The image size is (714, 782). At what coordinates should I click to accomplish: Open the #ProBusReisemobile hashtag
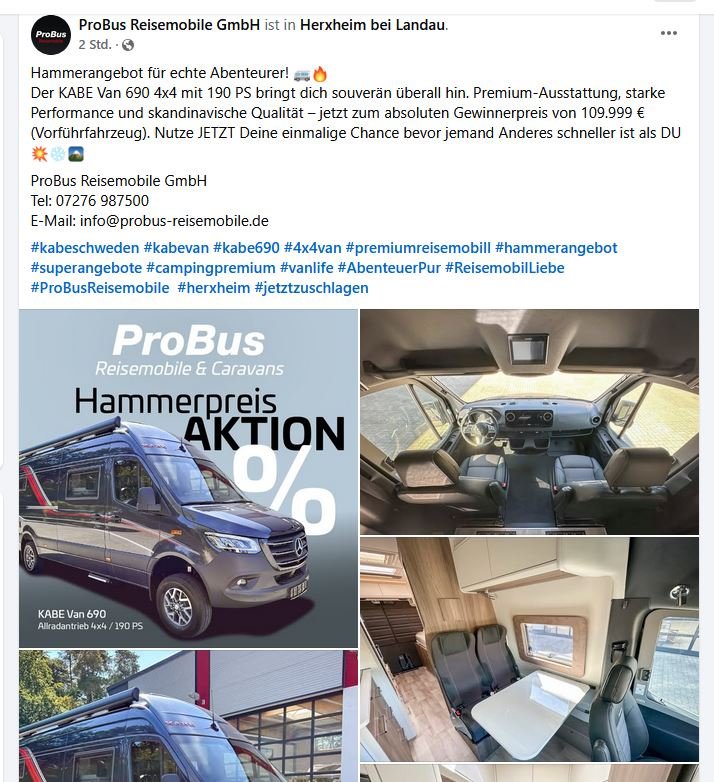pos(100,288)
